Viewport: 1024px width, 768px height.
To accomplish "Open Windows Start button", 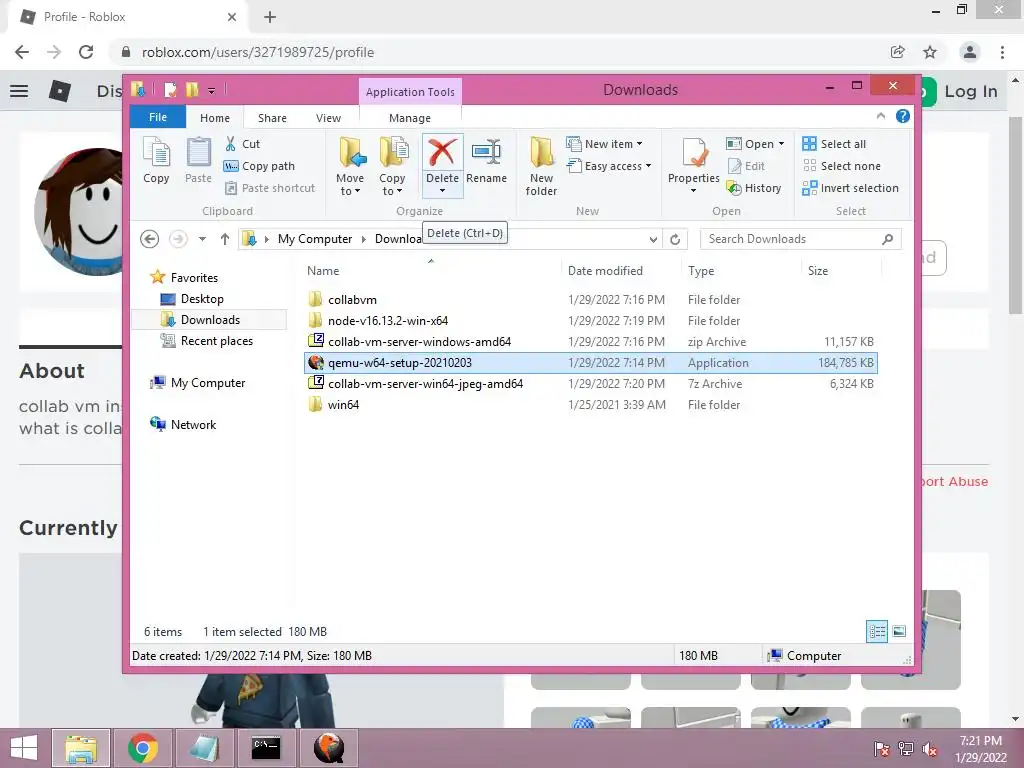I will click(x=24, y=748).
